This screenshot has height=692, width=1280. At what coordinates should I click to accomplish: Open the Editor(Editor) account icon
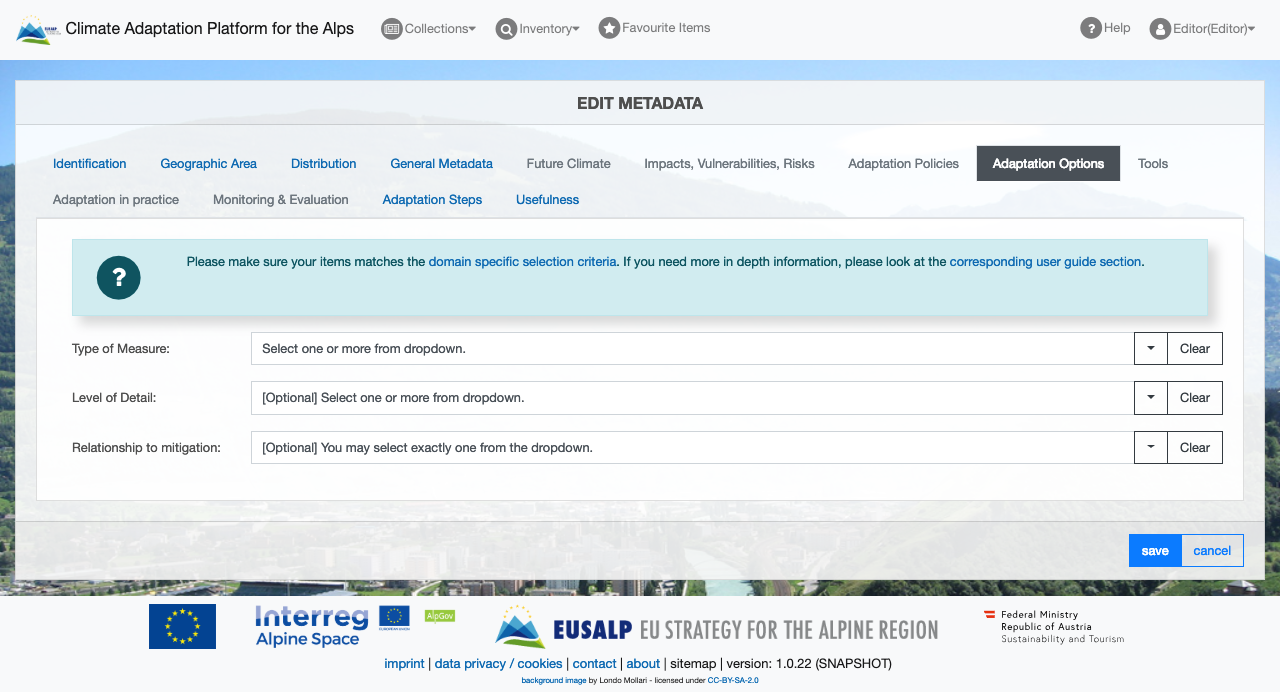click(1158, 28)
